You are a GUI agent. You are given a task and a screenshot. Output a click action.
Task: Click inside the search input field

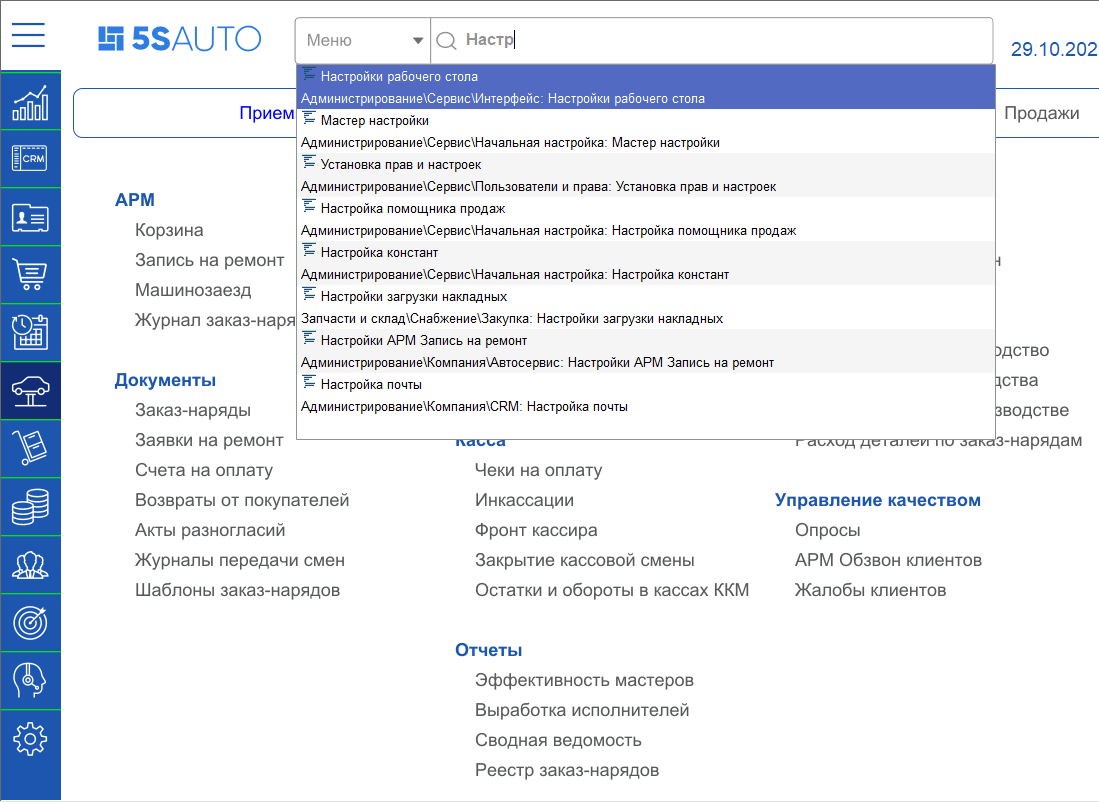click(600, 40)
